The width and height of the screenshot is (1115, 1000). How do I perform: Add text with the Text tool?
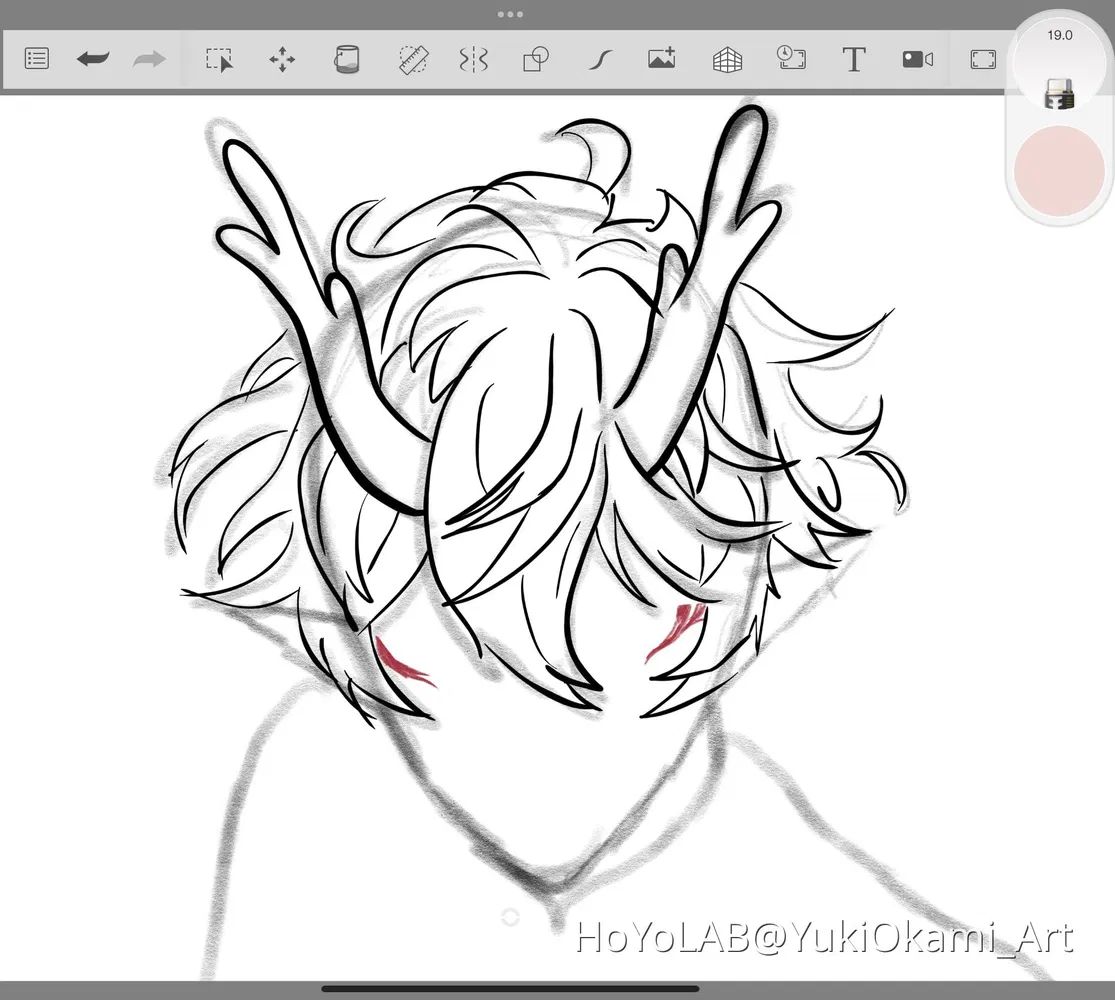[854, 60]
